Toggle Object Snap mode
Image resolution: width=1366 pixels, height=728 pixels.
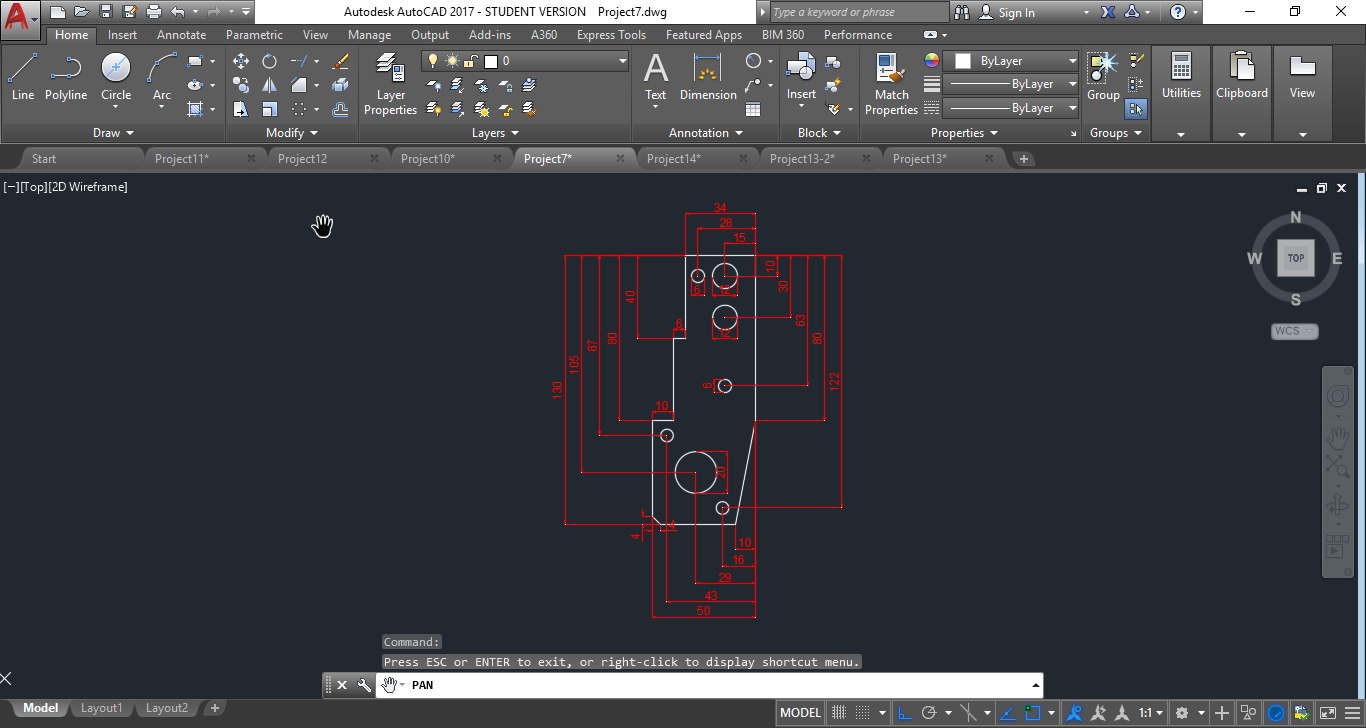pyautogui.click(x=1034, y=712)
